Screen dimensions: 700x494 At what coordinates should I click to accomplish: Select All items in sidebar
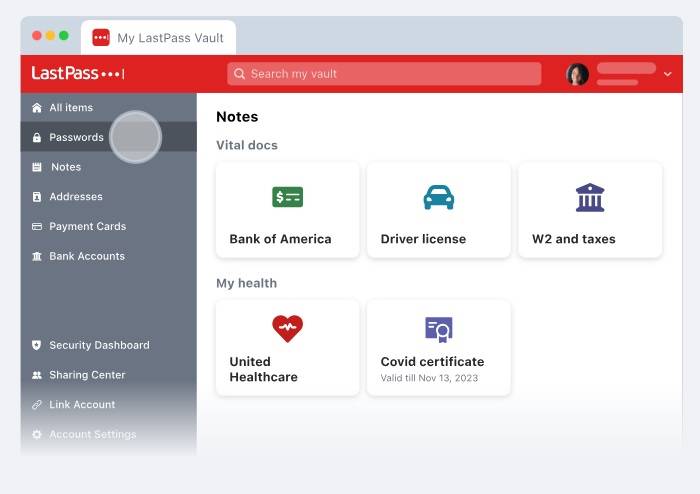(109, 108)
